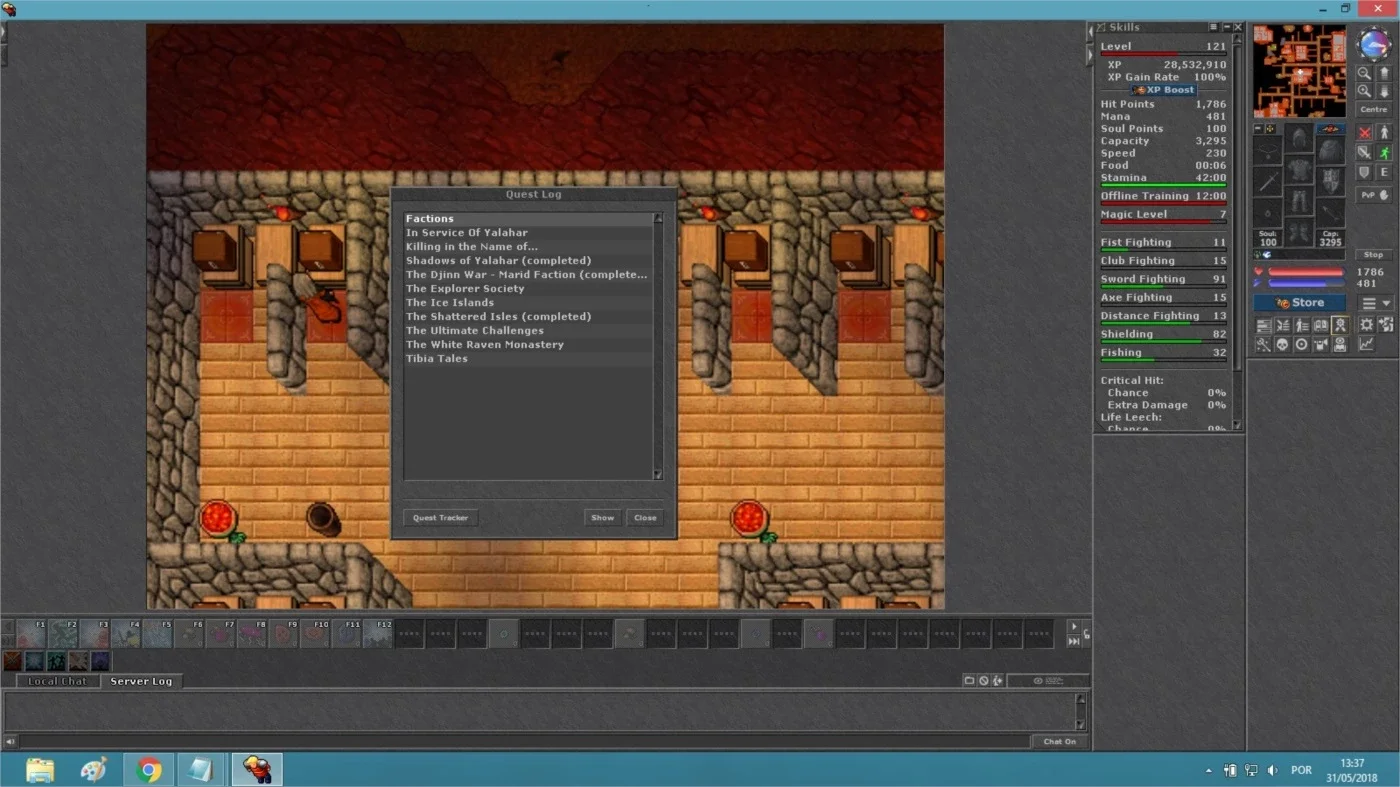This screenshot has height=787, width=1400.
Task: Jump to last action bar page
Action: 1074,641
